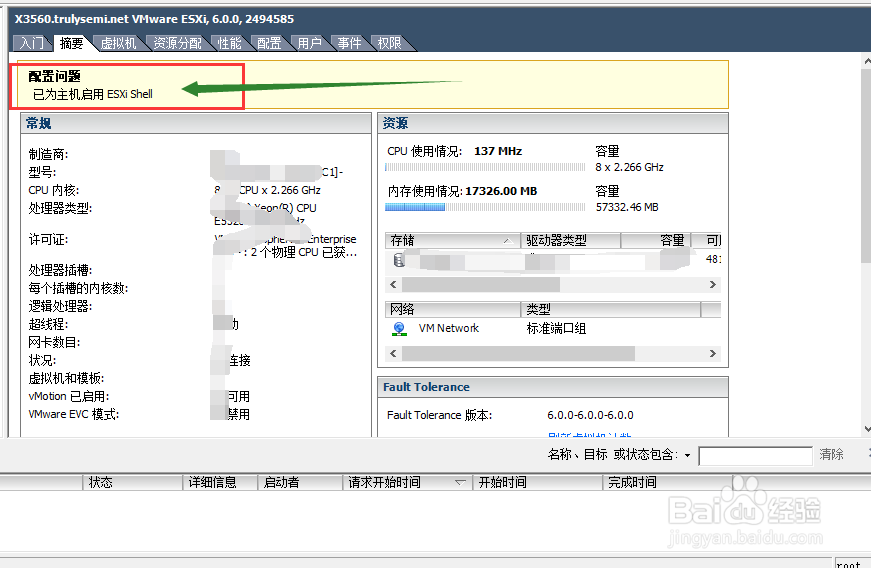This screenshot has width=871, height=568.
Task: Open the 名称、目标 或状态包含 filter dropdown
Action: point(687,455)
